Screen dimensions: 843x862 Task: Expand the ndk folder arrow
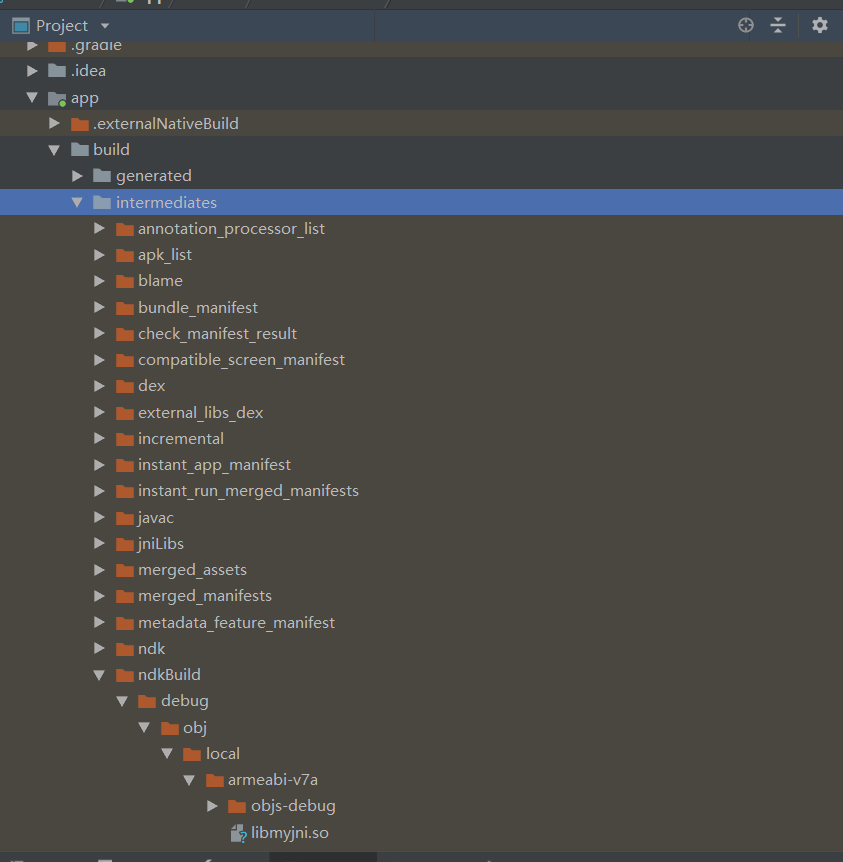point(99,649)
